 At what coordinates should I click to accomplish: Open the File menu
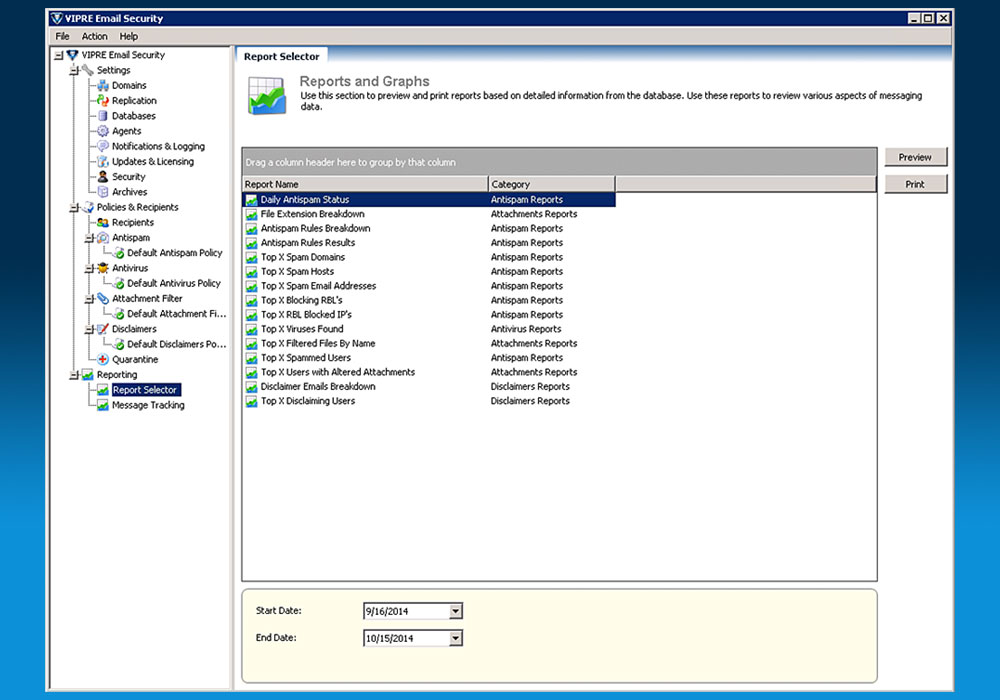(x=62, y=36)
